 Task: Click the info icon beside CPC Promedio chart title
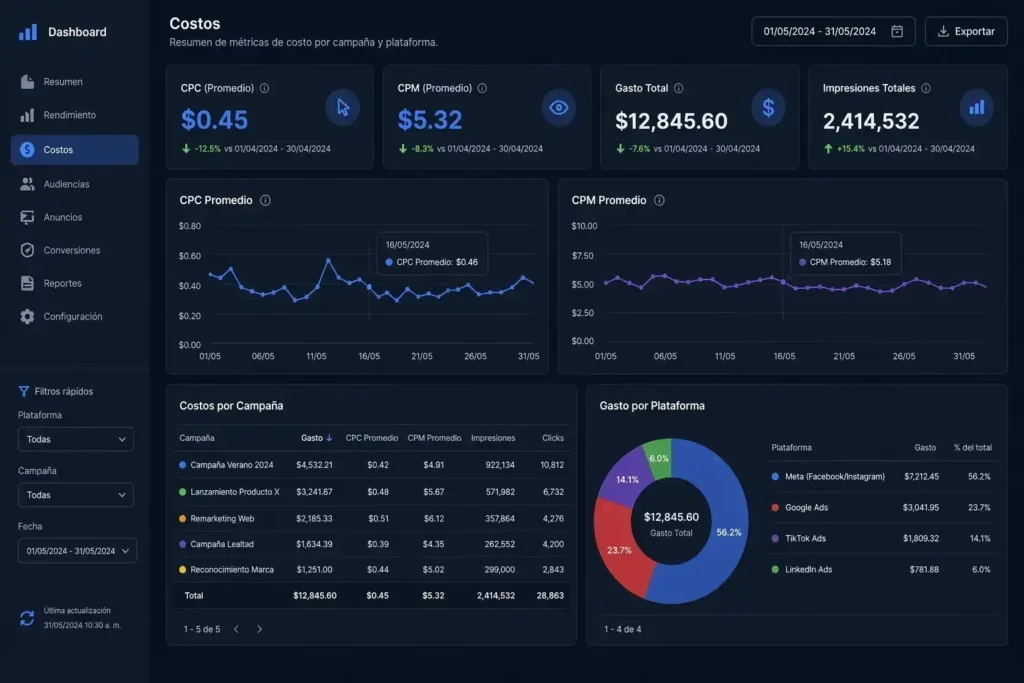265,200
